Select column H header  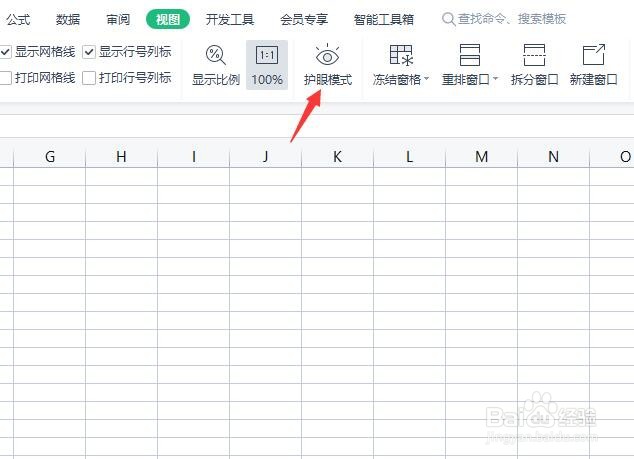[121, 156]
